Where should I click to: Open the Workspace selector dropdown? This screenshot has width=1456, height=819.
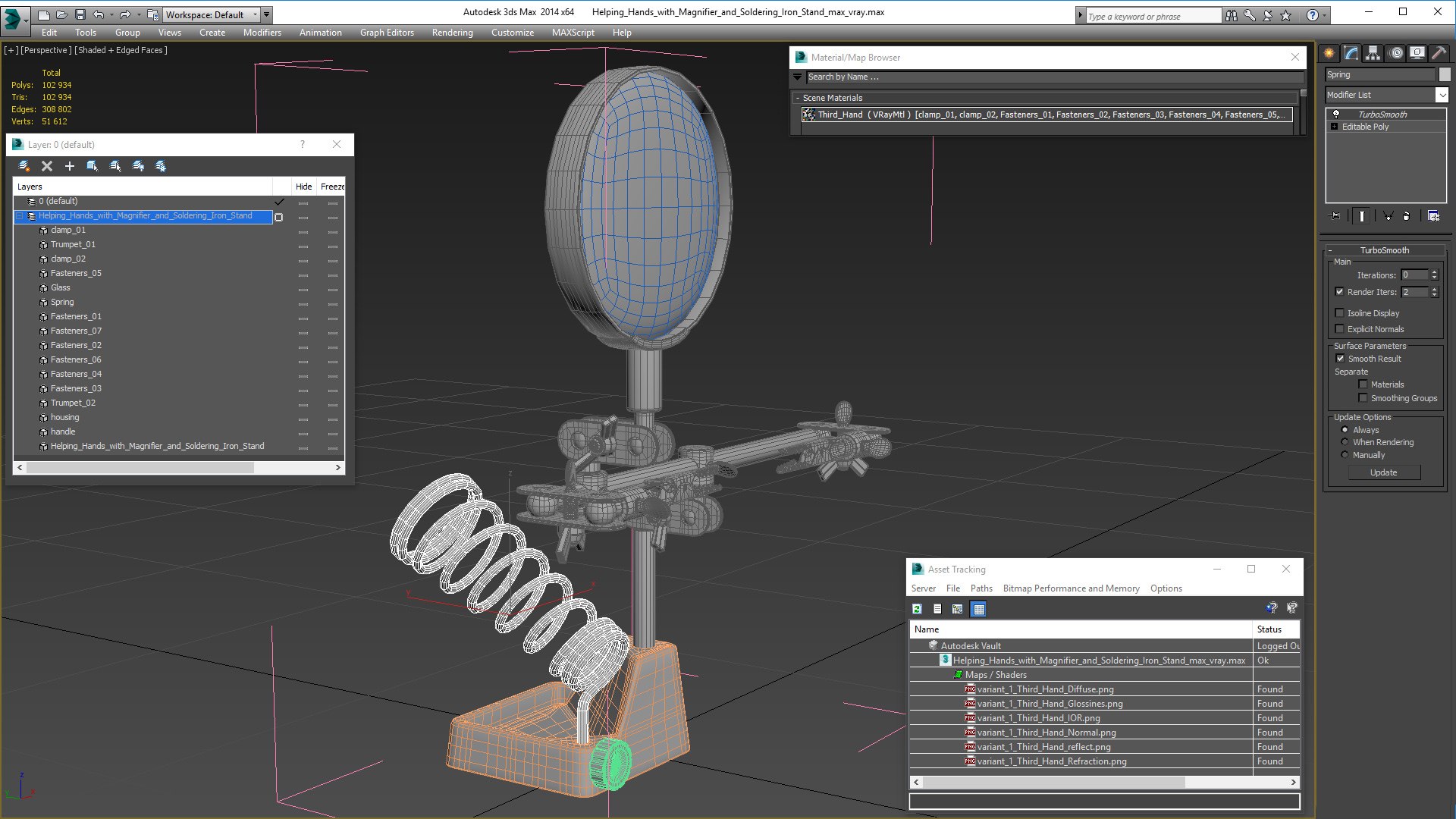212,14
